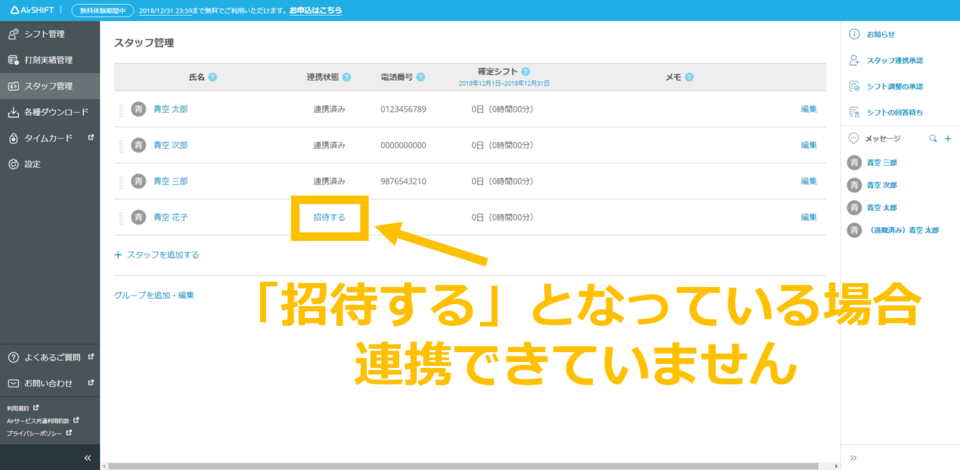
Task: Click 編集 in the 青空 太郎 row
Action: (809, 110)
